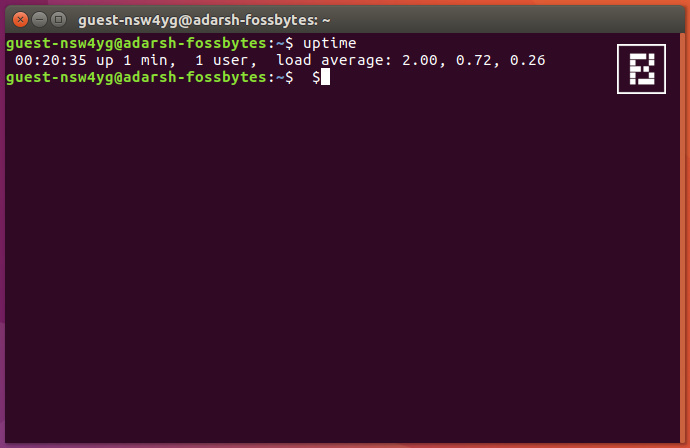The height and width of the screenshot is (448, 690).
Task: Select the window title text in title bar
Action: pos(204,20)
